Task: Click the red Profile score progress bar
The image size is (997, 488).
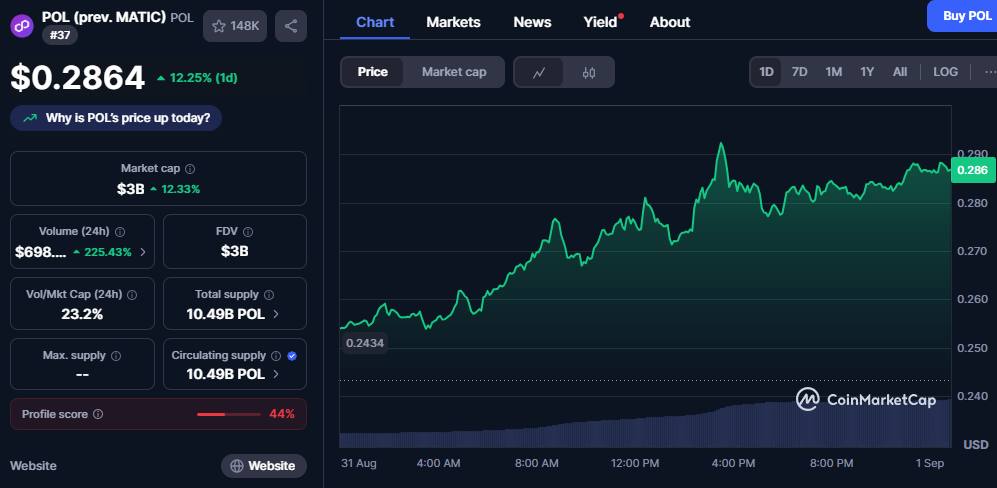Action: click(225, 414)
